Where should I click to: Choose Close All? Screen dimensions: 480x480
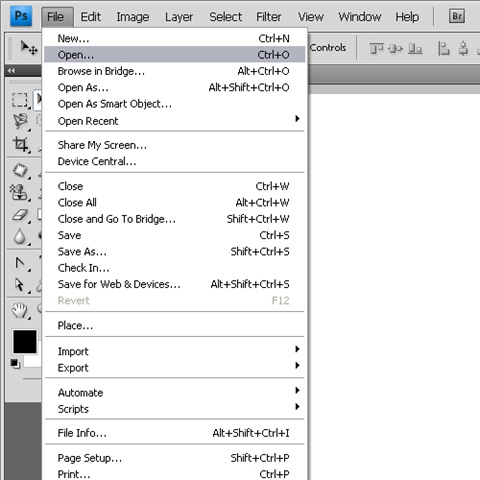175,202
